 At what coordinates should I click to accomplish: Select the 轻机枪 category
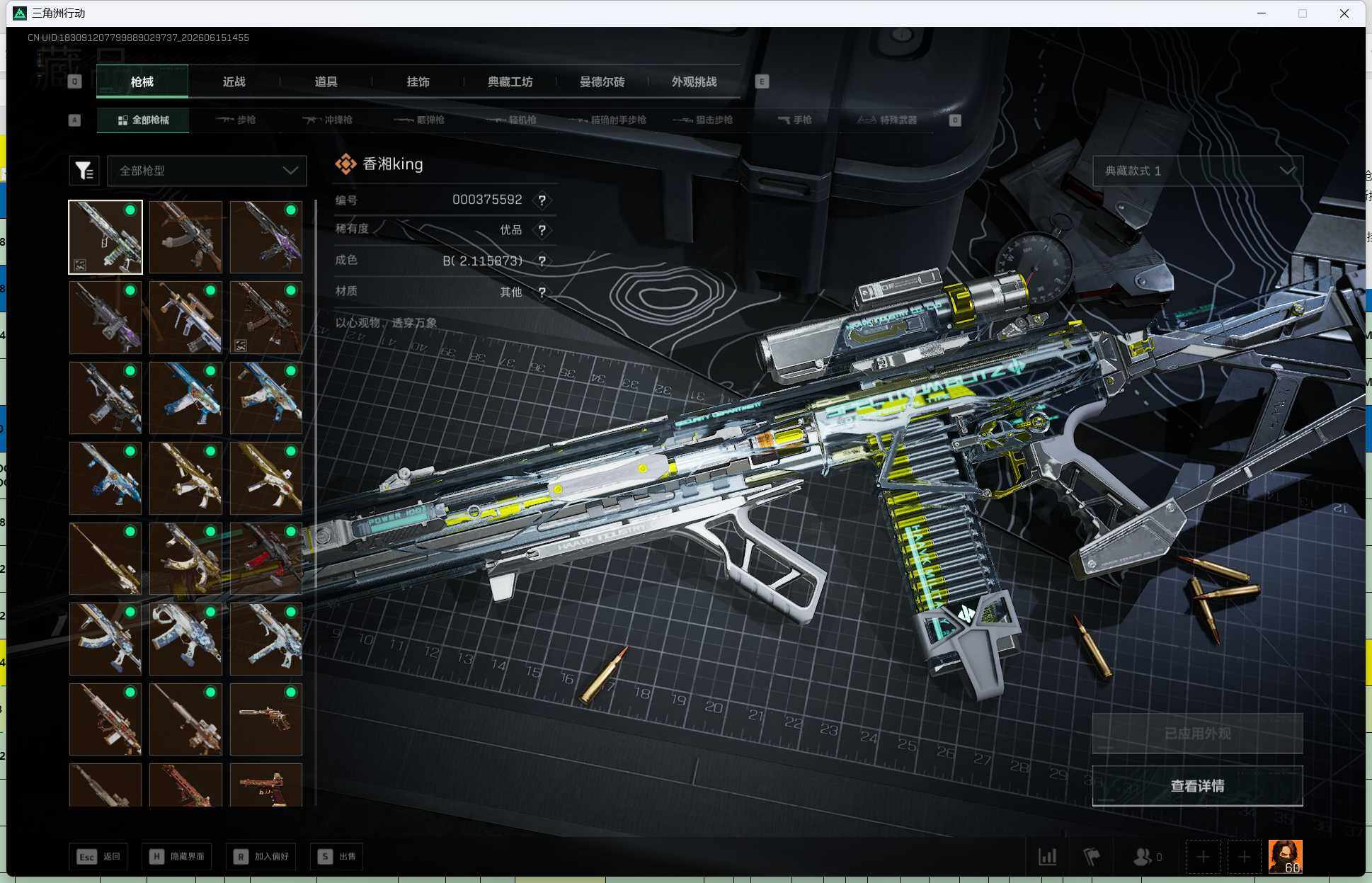(x=511, y=120)
